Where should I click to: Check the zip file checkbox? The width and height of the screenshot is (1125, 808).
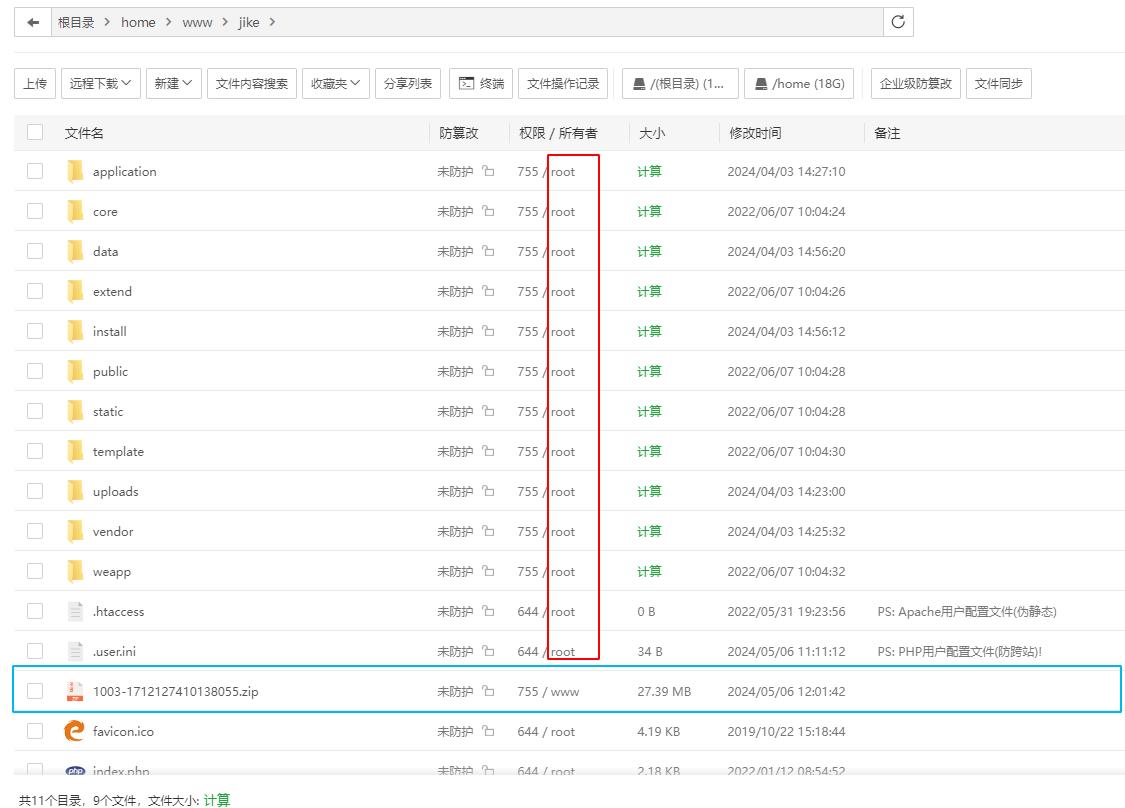[34, 691]
